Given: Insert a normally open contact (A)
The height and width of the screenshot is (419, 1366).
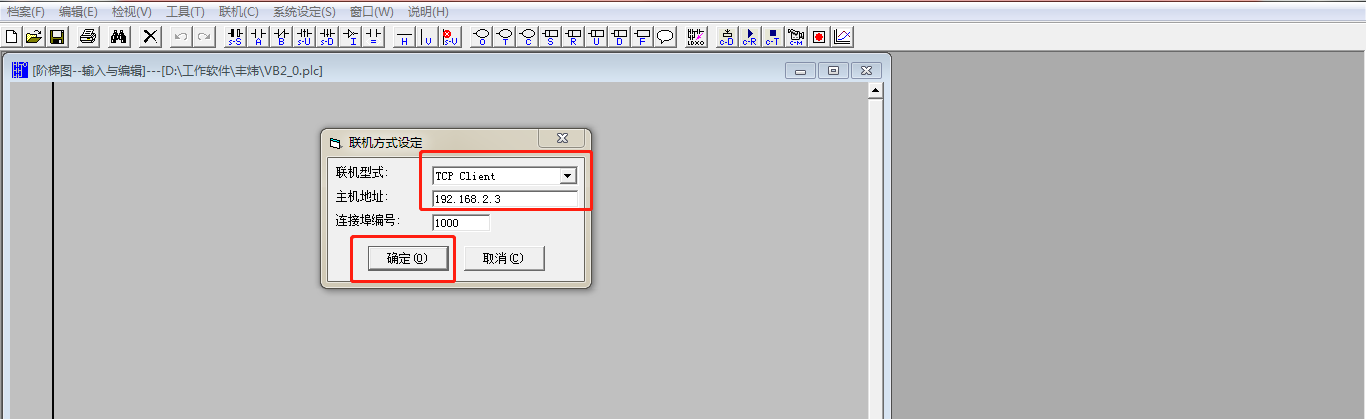Looking at the screenshot, I should [x=258, y=37].
